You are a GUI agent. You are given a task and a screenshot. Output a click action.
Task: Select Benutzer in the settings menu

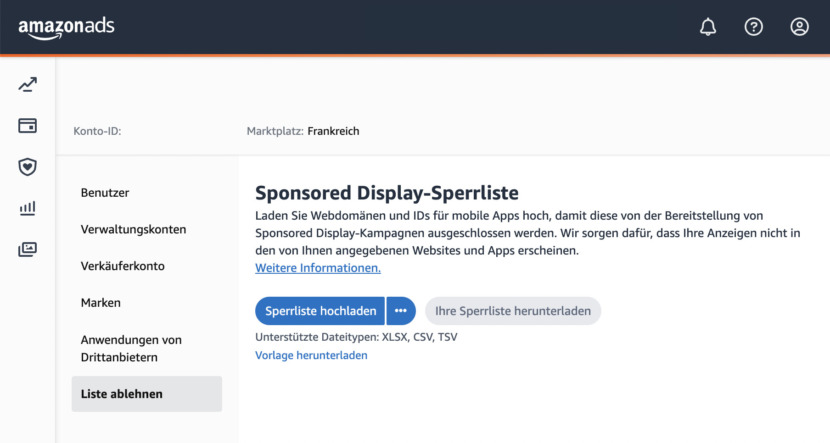[x=105, y=193]
